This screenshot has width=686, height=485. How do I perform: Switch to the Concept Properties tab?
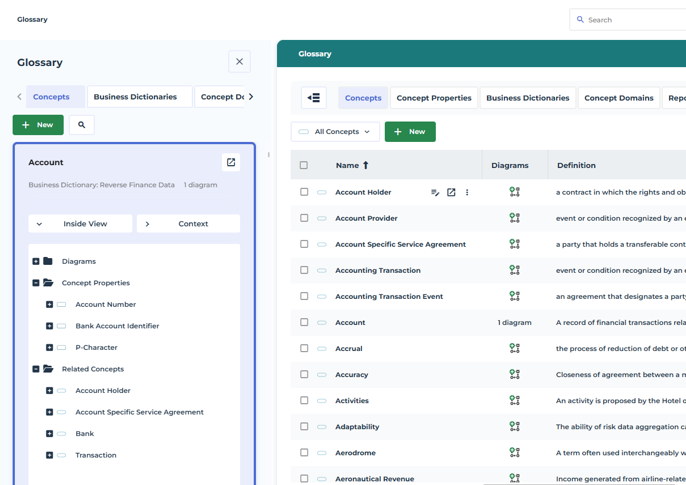(433, 98)
